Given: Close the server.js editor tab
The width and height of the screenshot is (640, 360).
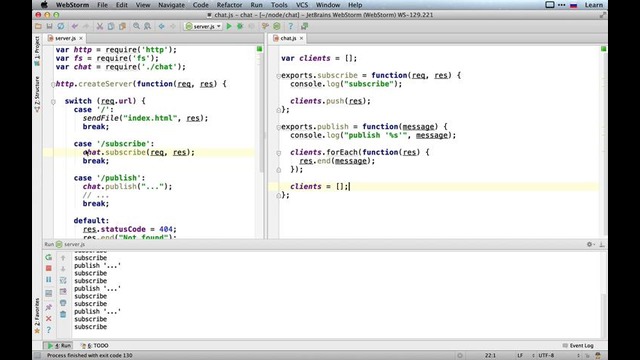Looking at the screenshot, I should (81, 38).
